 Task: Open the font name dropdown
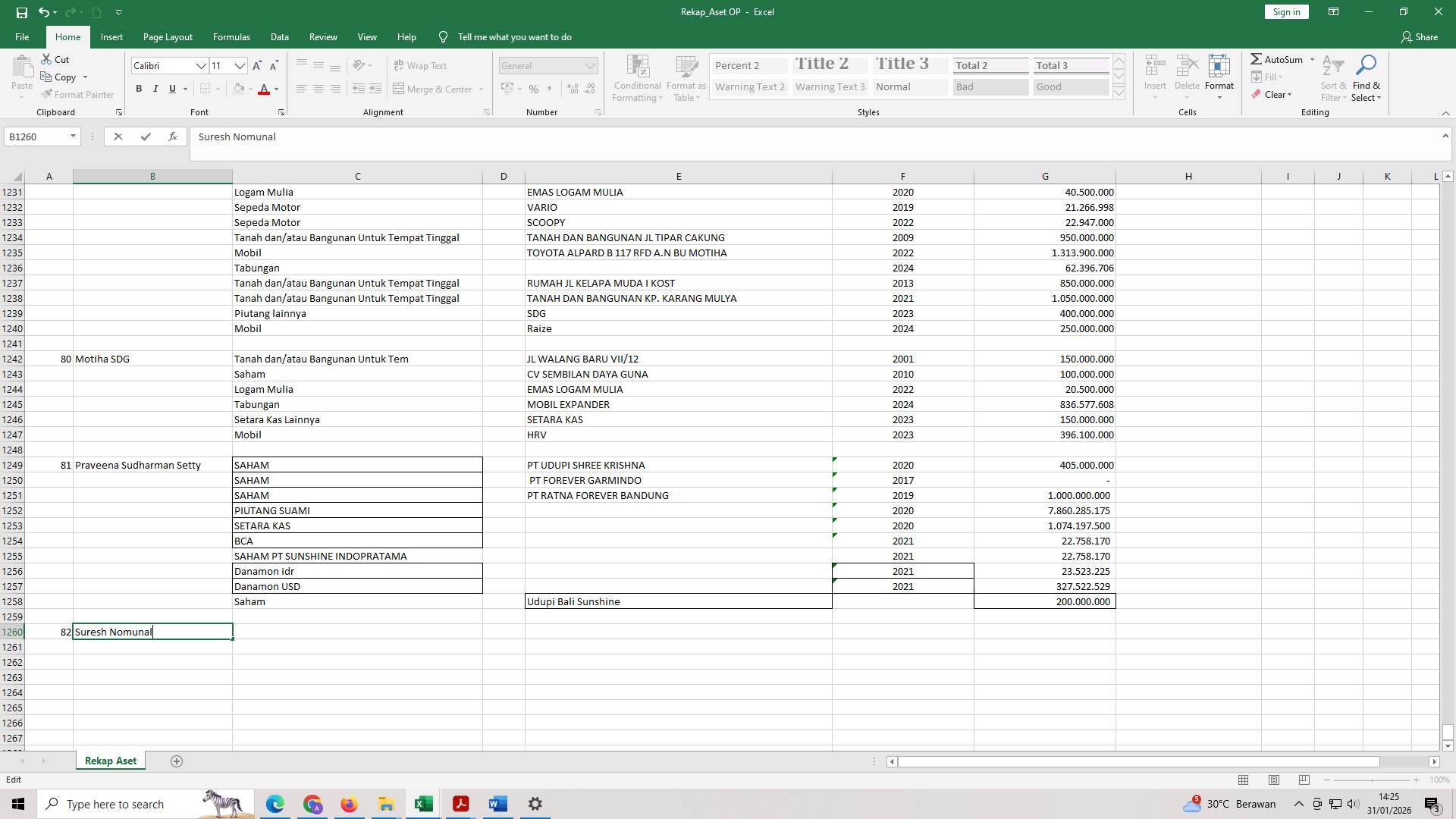202,65
